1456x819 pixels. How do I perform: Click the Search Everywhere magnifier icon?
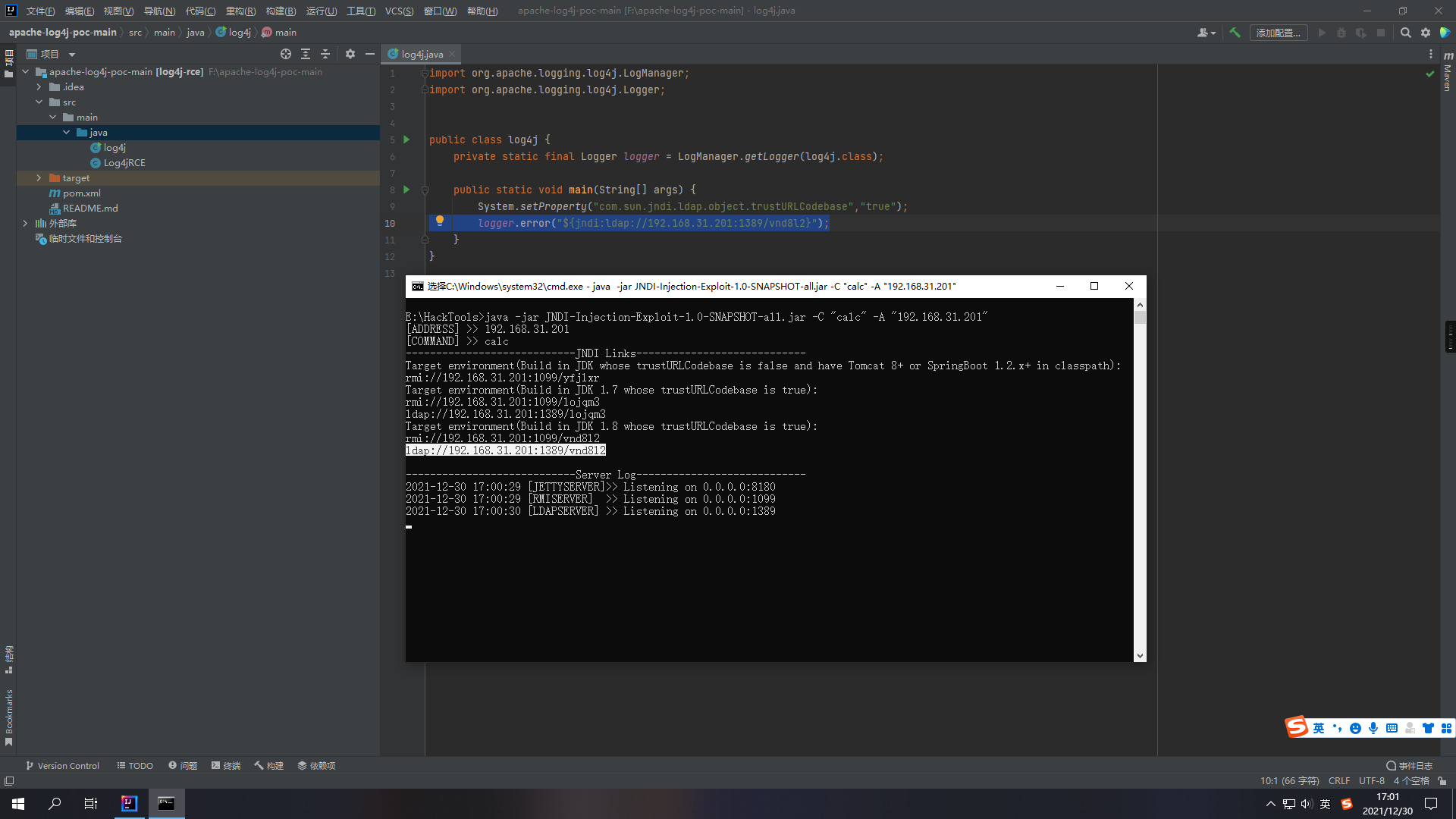tap(1405, 33)
